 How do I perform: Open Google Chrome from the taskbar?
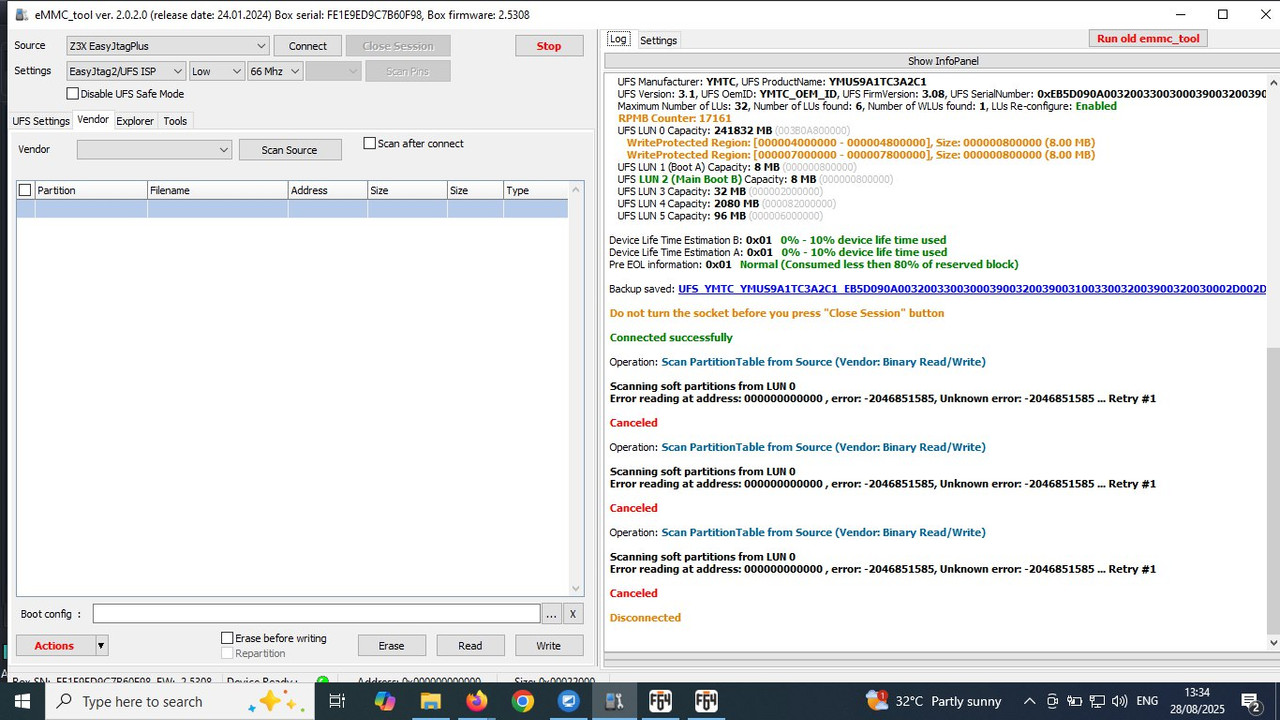coord(523,701)
